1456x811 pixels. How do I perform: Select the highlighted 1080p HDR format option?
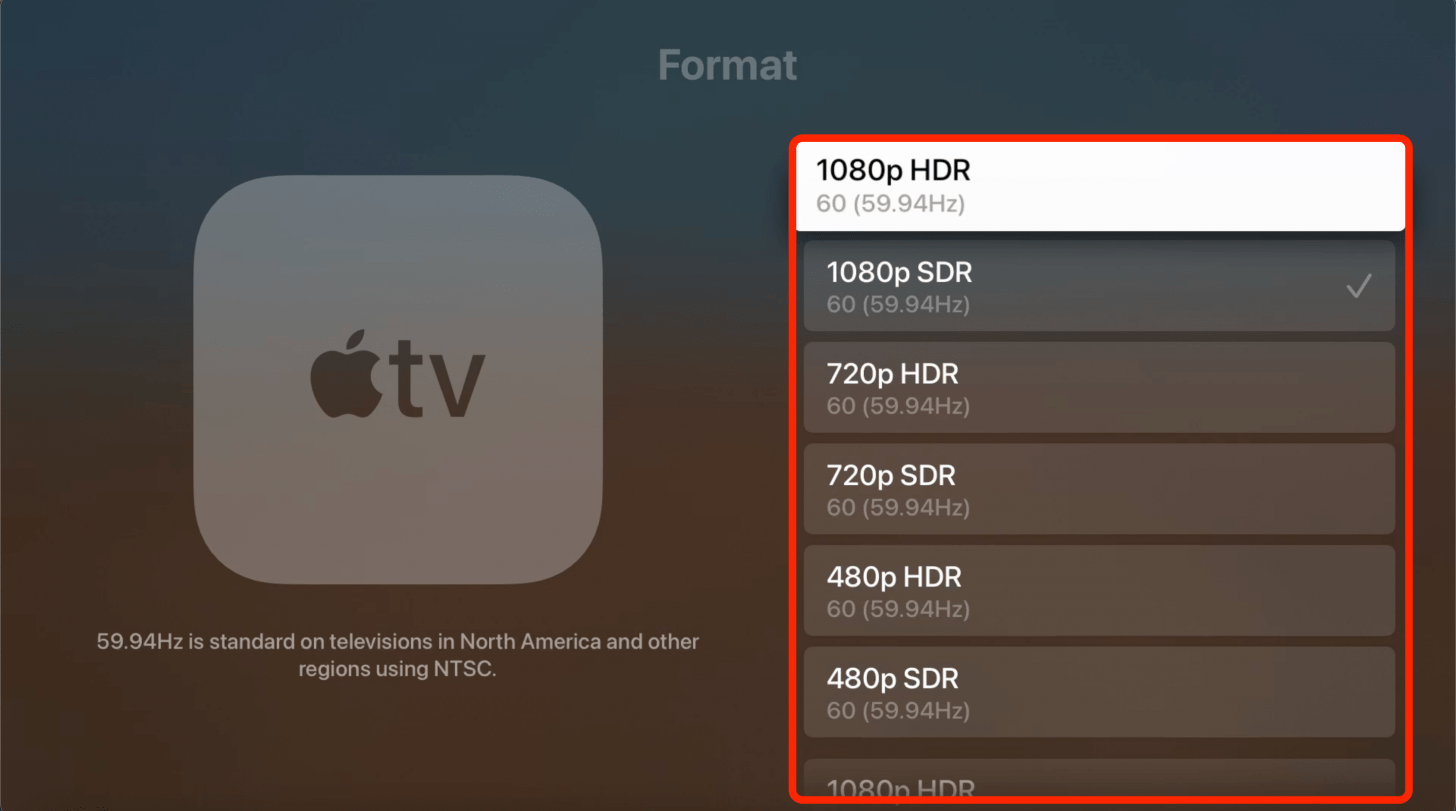1100,187
